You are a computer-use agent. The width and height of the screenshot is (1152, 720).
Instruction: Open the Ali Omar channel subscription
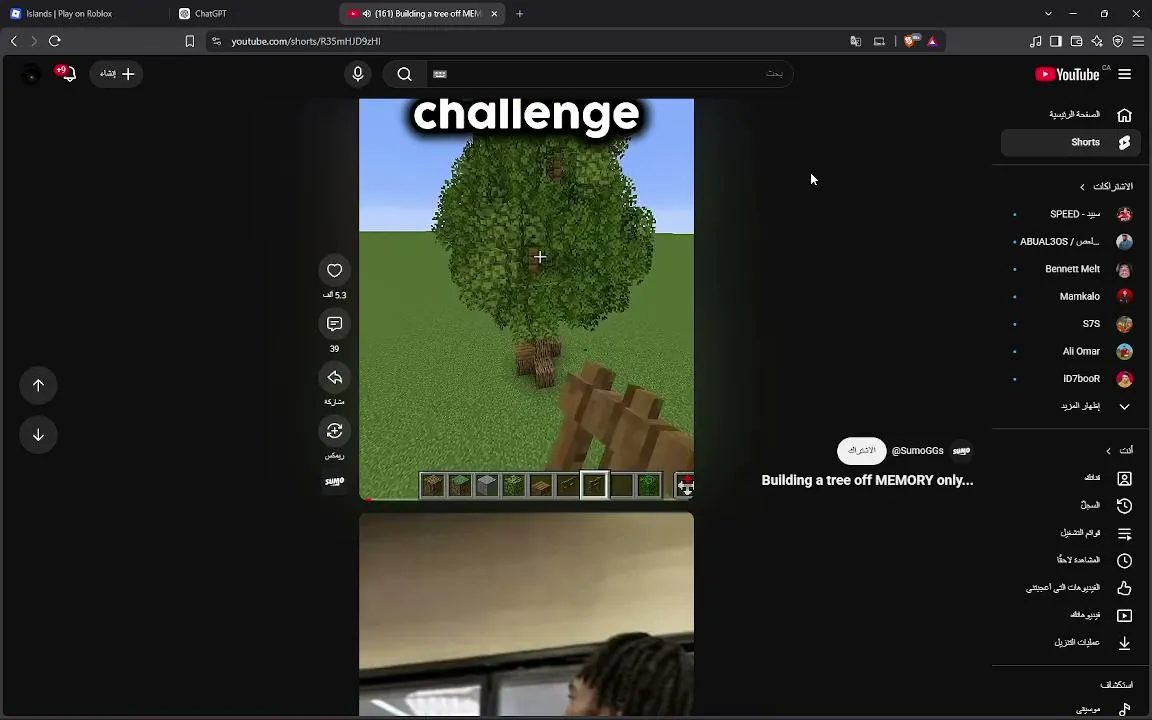[1071, 352]
